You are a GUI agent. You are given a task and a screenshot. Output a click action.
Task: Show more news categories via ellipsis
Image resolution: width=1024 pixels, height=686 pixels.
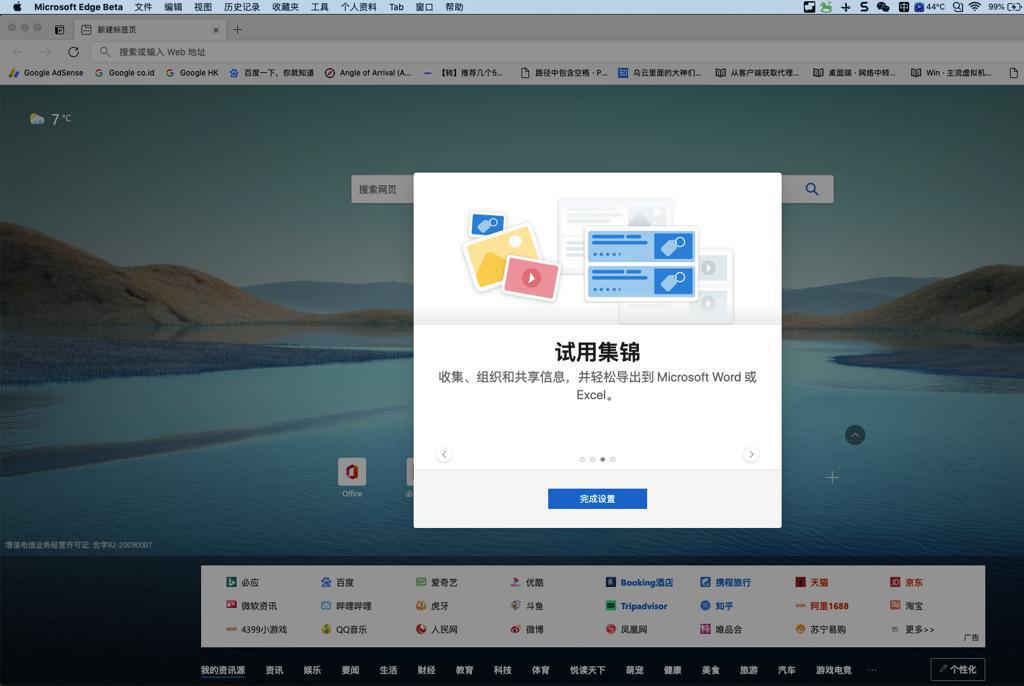click(x=872, y=670)
